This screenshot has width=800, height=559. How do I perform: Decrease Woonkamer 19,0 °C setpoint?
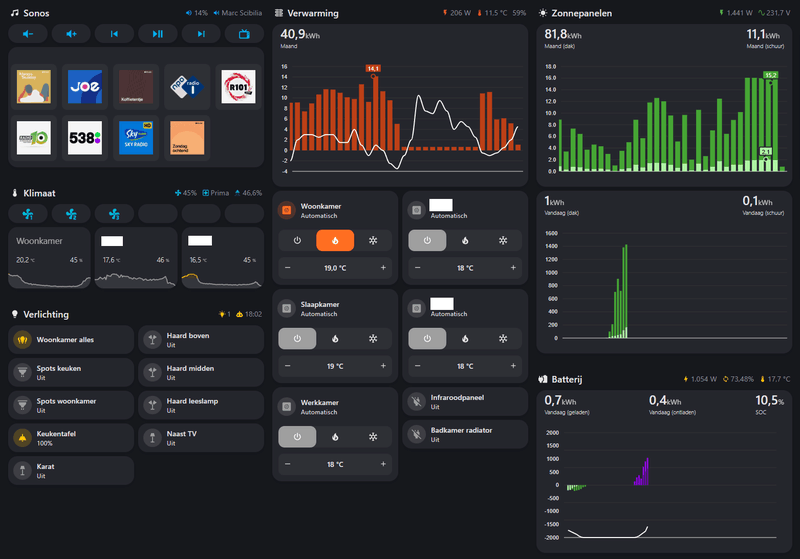pyautogui.click(x=288, y=268)
